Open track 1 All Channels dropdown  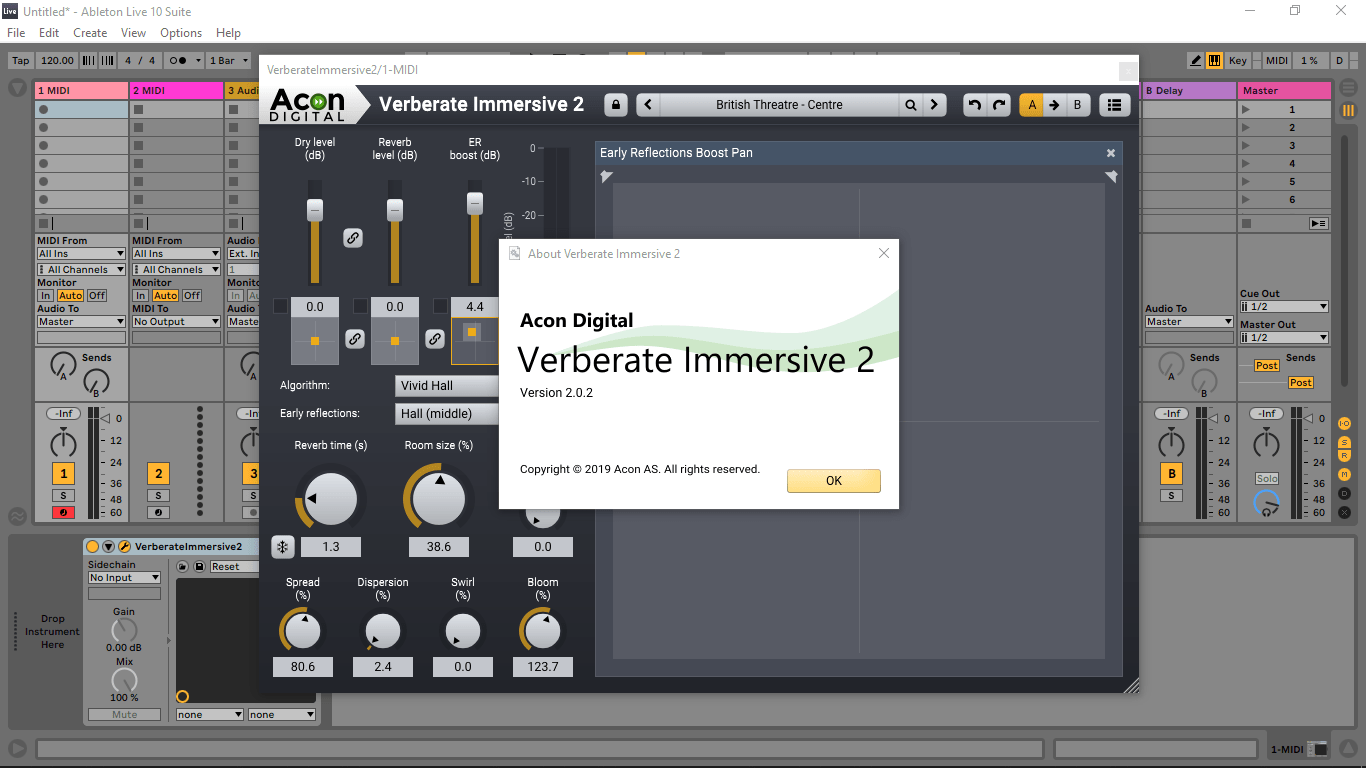click(81, 270)
